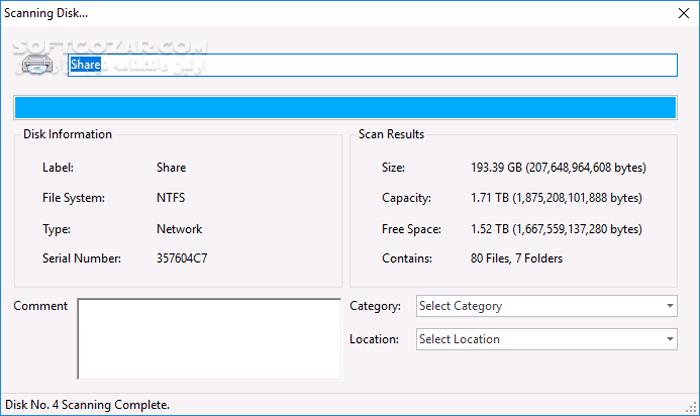Viewport: 700px width, 416px height.
Task: Click the Free Space: label
Action: (411, 229)
